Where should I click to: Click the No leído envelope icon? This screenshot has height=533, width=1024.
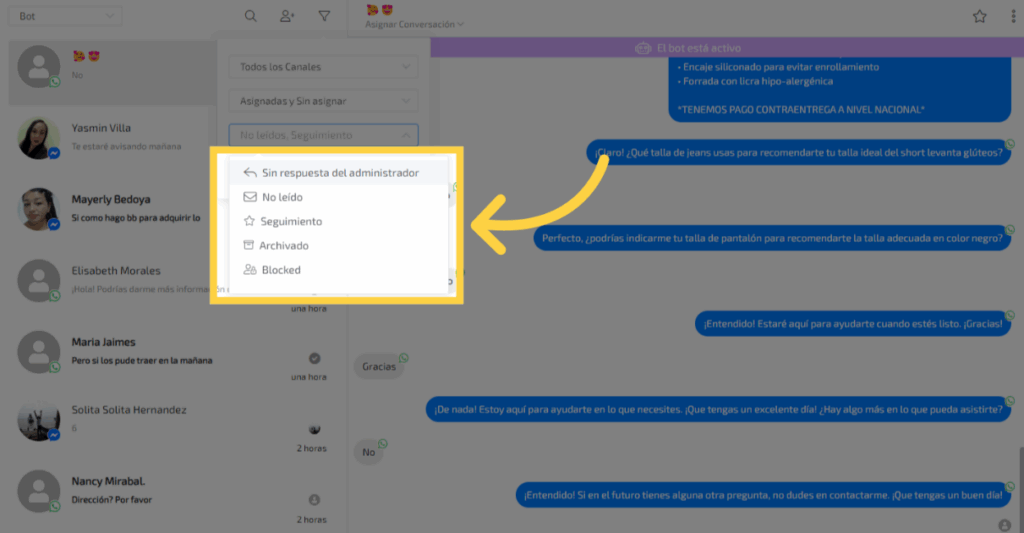pos(250,198)
